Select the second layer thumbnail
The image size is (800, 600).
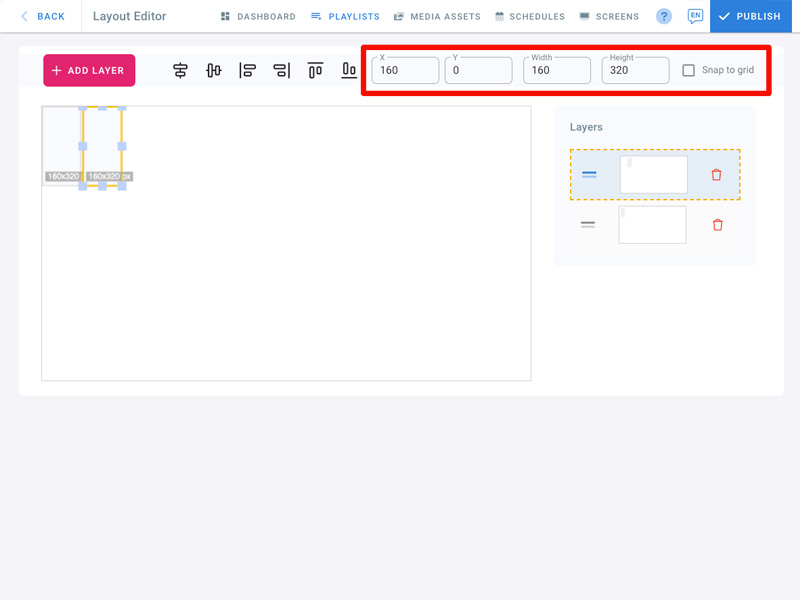(x=652, y=225)
